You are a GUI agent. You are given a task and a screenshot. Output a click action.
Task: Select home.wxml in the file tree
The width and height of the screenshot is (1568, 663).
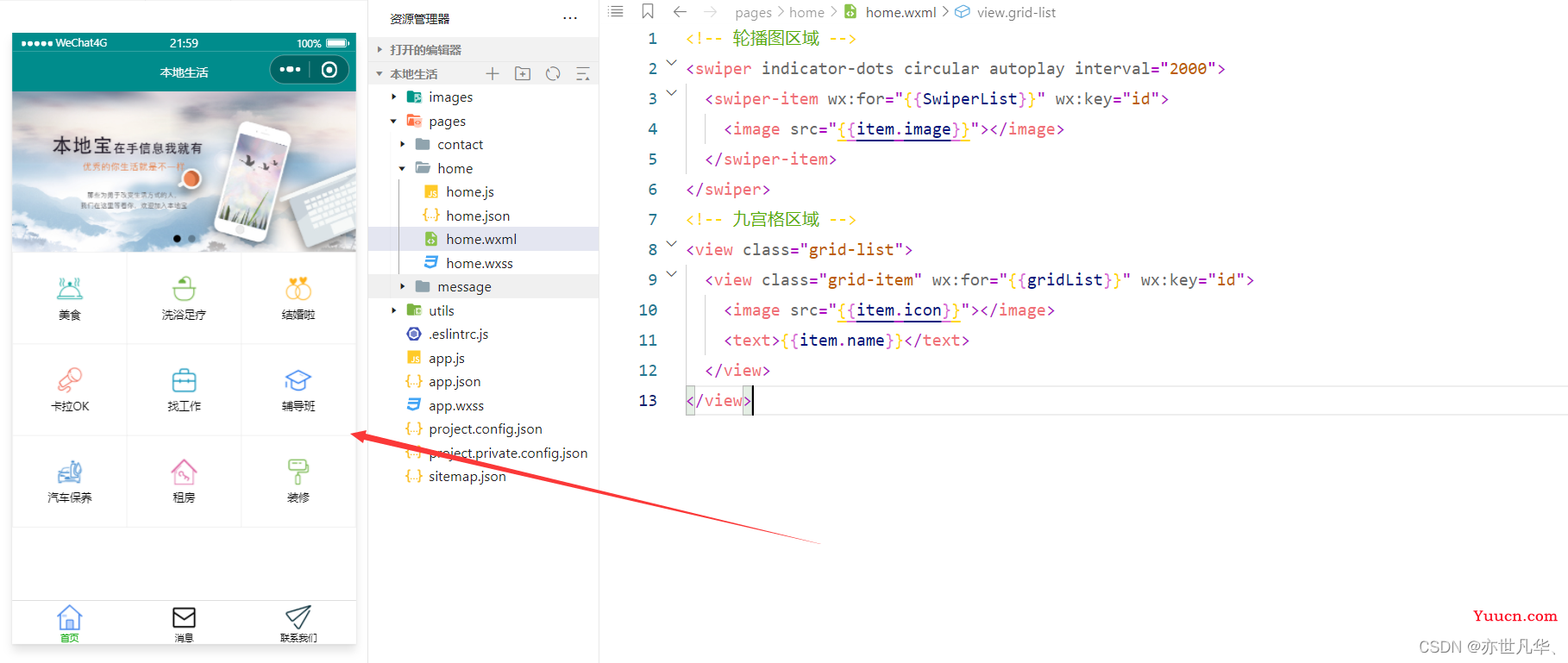click(x=483, y=240)
